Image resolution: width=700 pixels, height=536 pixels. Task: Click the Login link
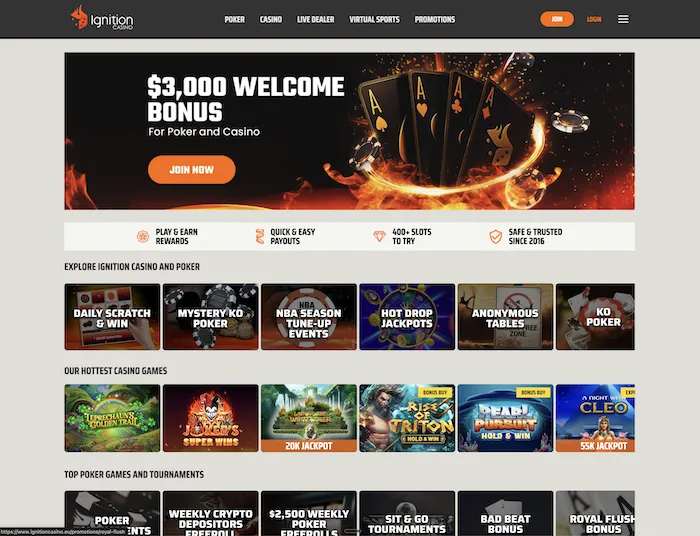594,19
